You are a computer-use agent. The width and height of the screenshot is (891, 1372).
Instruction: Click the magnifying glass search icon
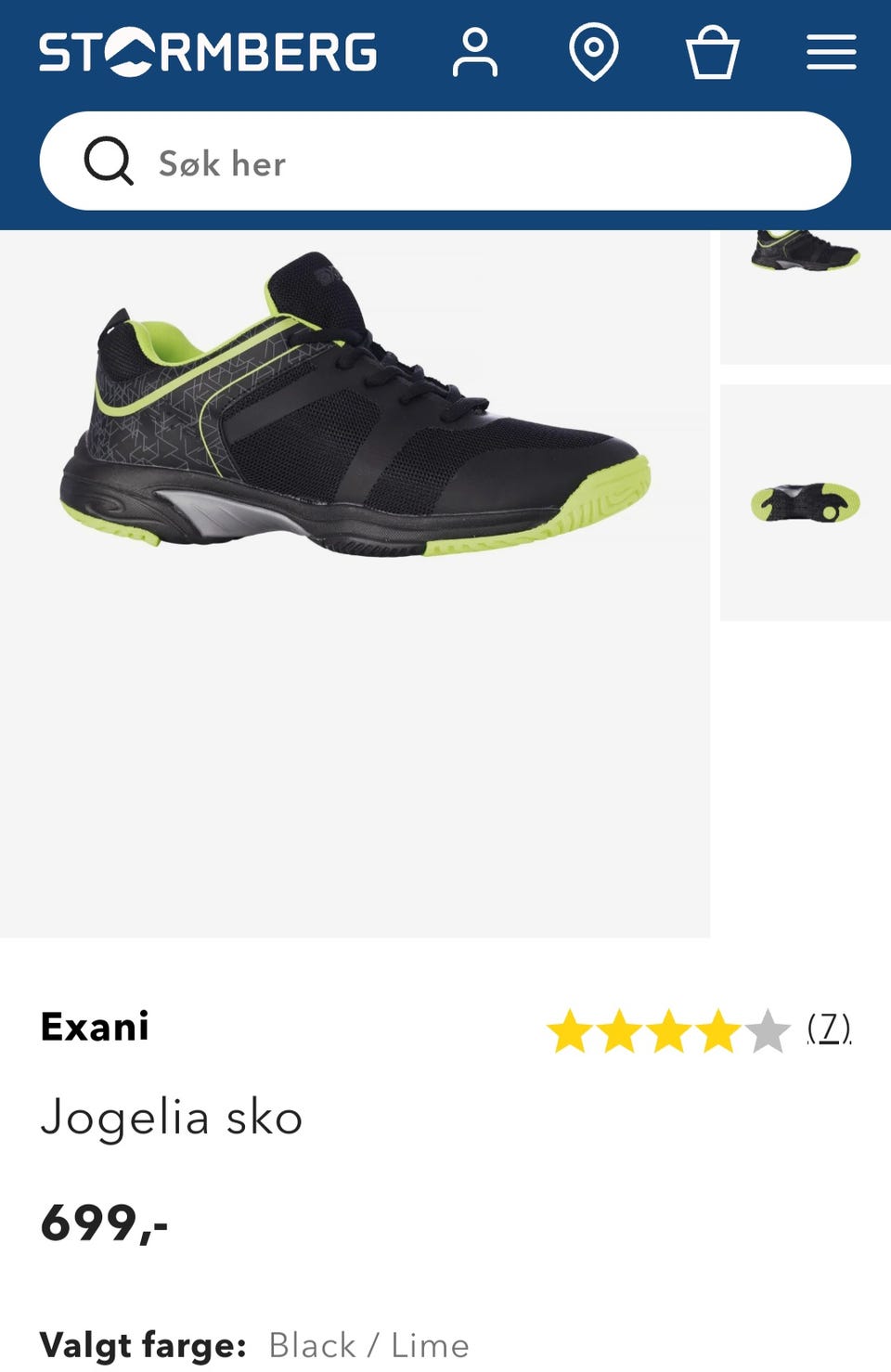pyautogui.click(x=109, y=162)
